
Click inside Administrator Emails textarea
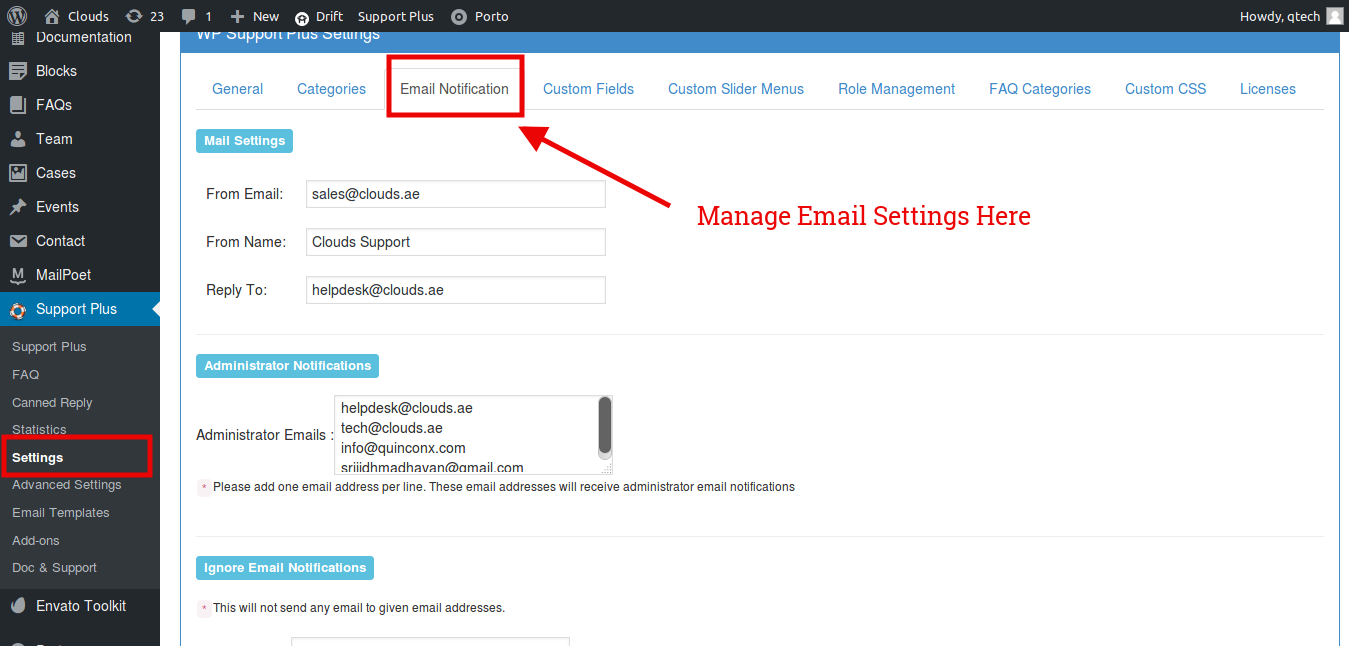click(473, 435)
